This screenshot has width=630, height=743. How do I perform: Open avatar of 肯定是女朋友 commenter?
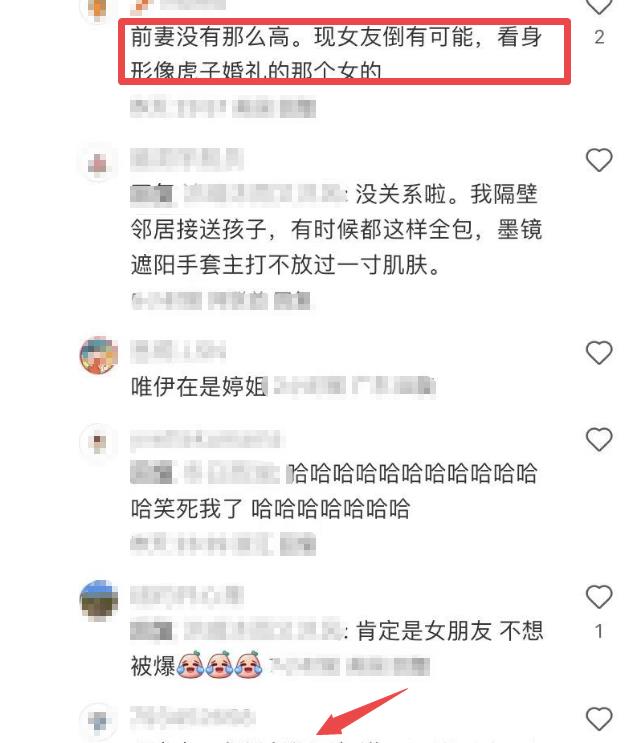[x=99, y=599]
